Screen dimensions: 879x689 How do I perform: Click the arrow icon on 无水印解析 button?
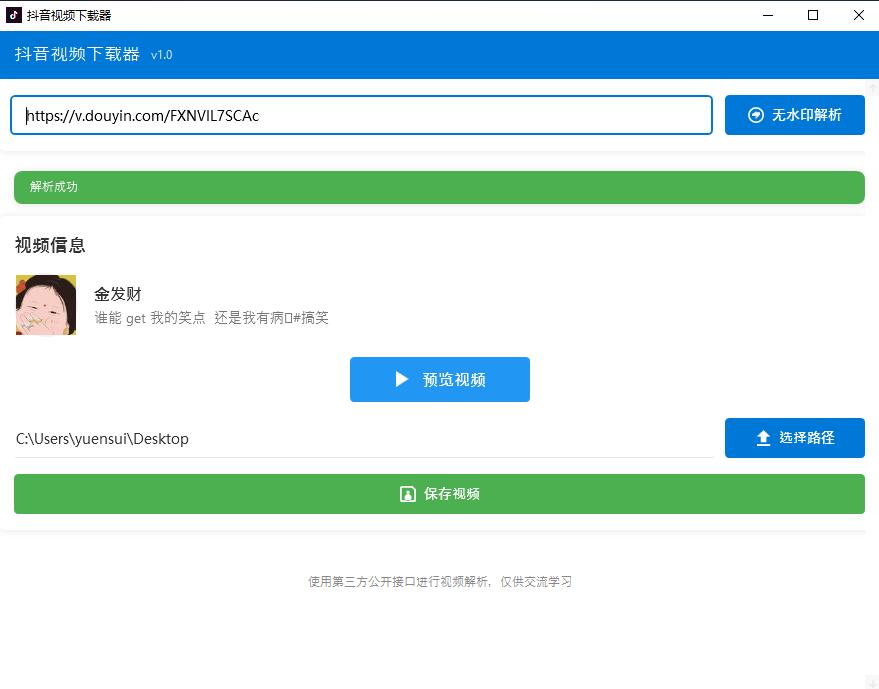756,115
